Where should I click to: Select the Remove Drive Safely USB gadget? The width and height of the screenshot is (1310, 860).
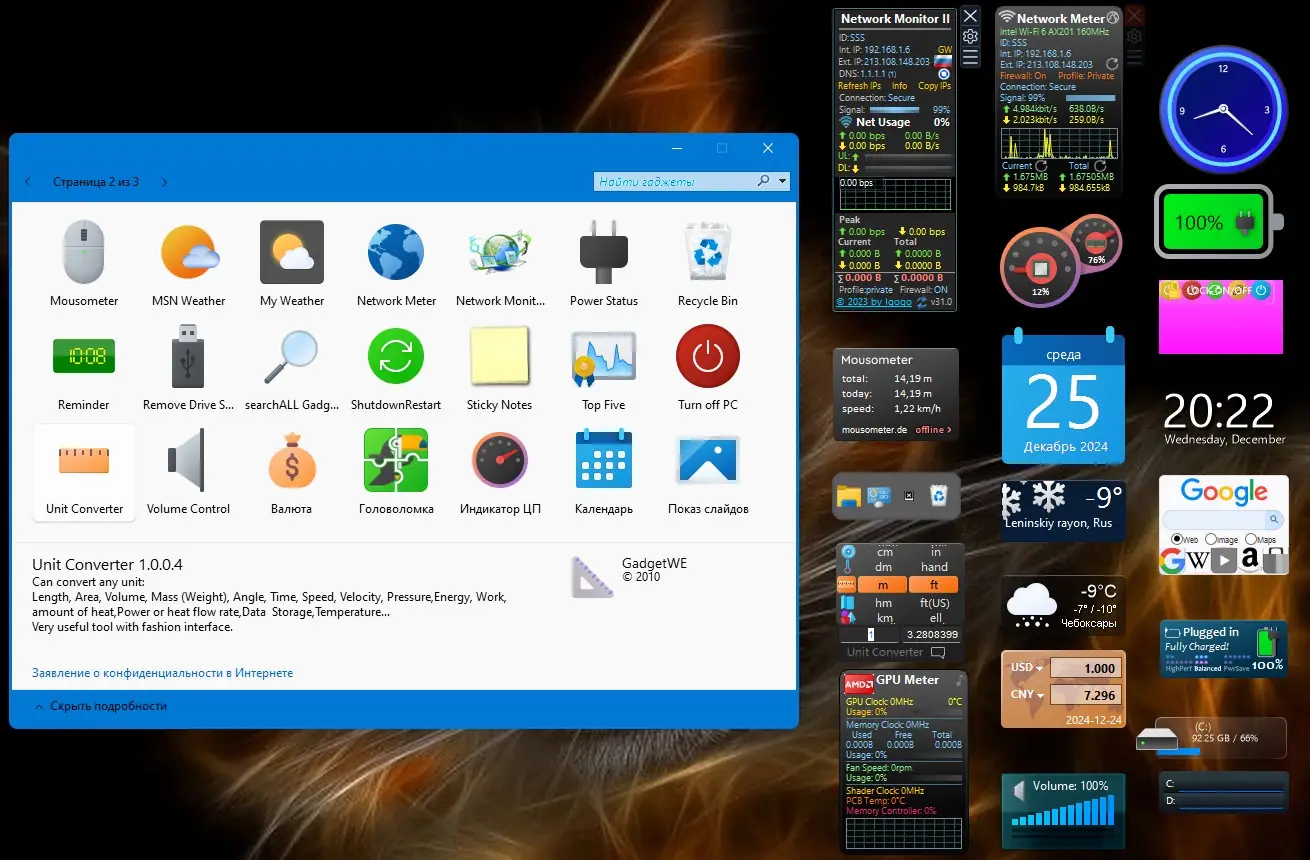click(x=189, y=356)
